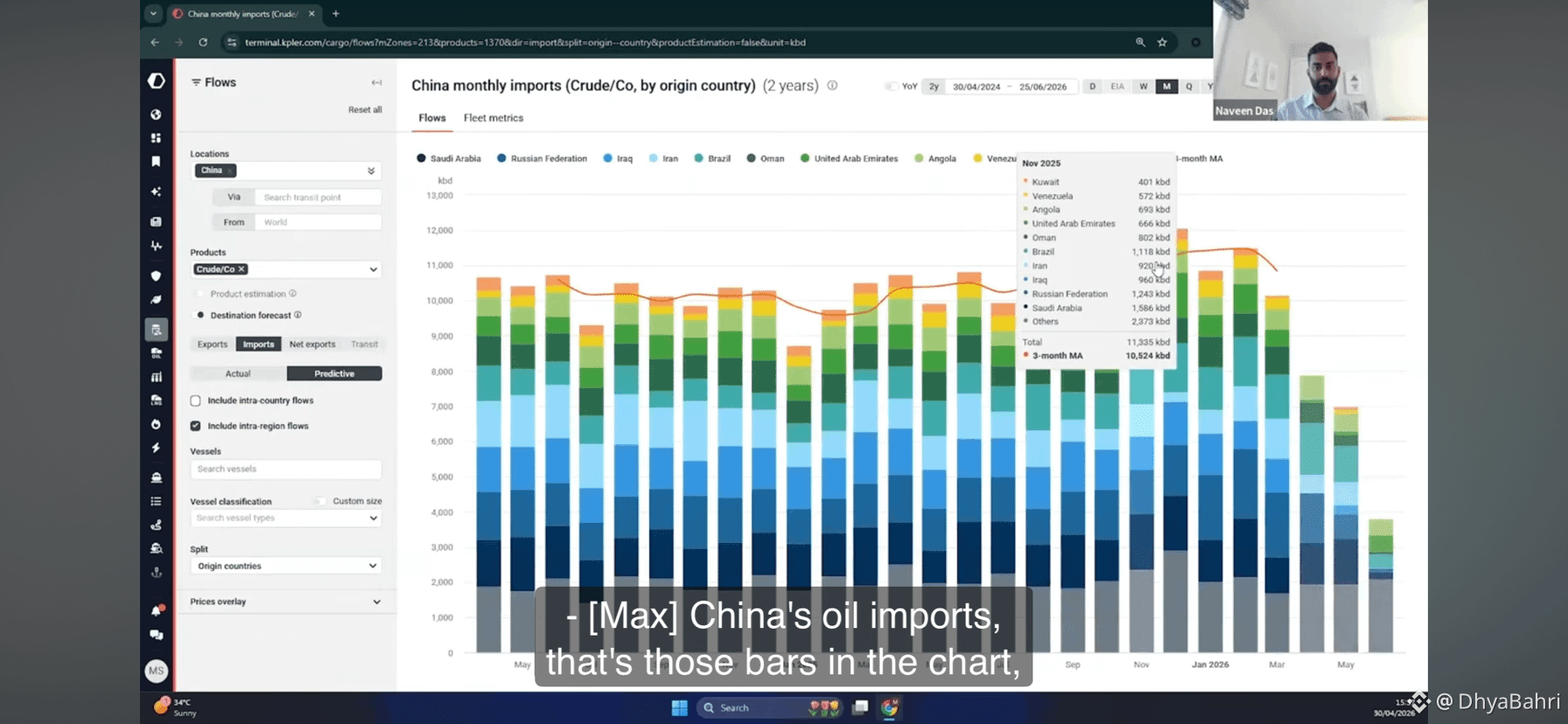1568x724 pixels.
Task: Open the ship vessels icon in sidebar
Action: tap(156, 477)
